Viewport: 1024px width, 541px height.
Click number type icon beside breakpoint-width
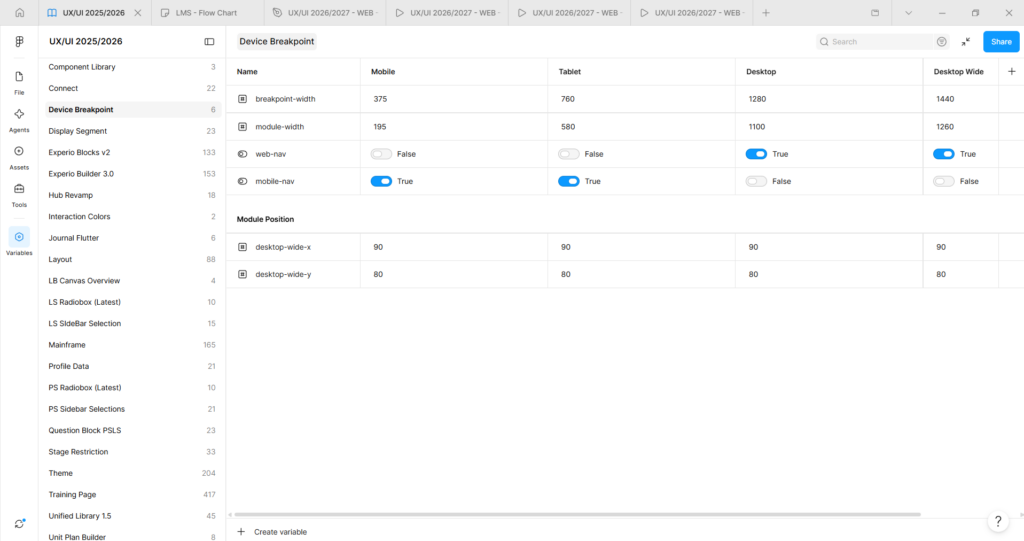(x=242, y=99)
